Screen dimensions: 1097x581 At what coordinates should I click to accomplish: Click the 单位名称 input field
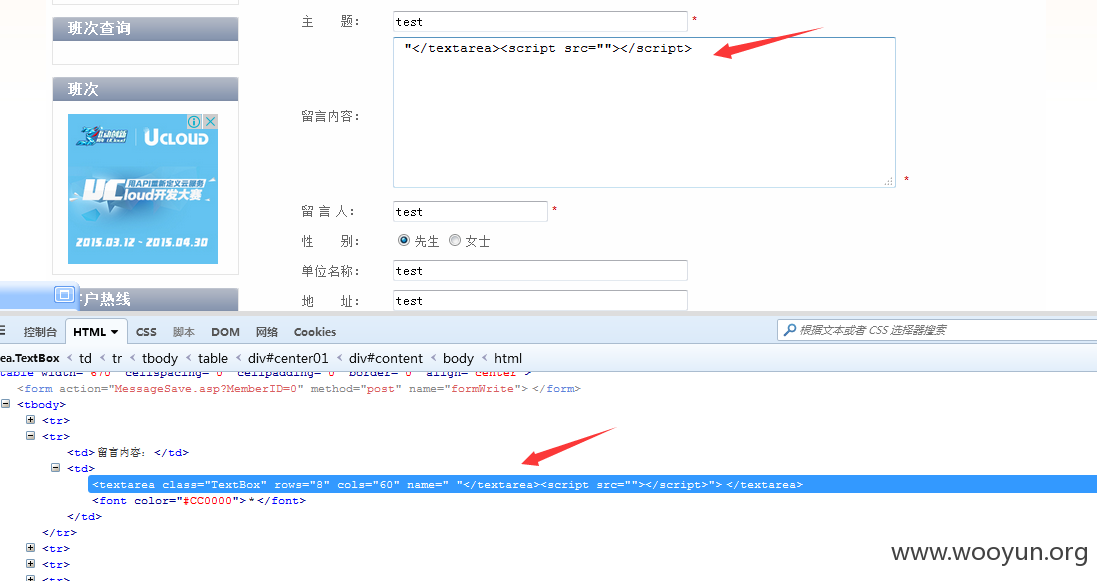click(x=540, y=270)
